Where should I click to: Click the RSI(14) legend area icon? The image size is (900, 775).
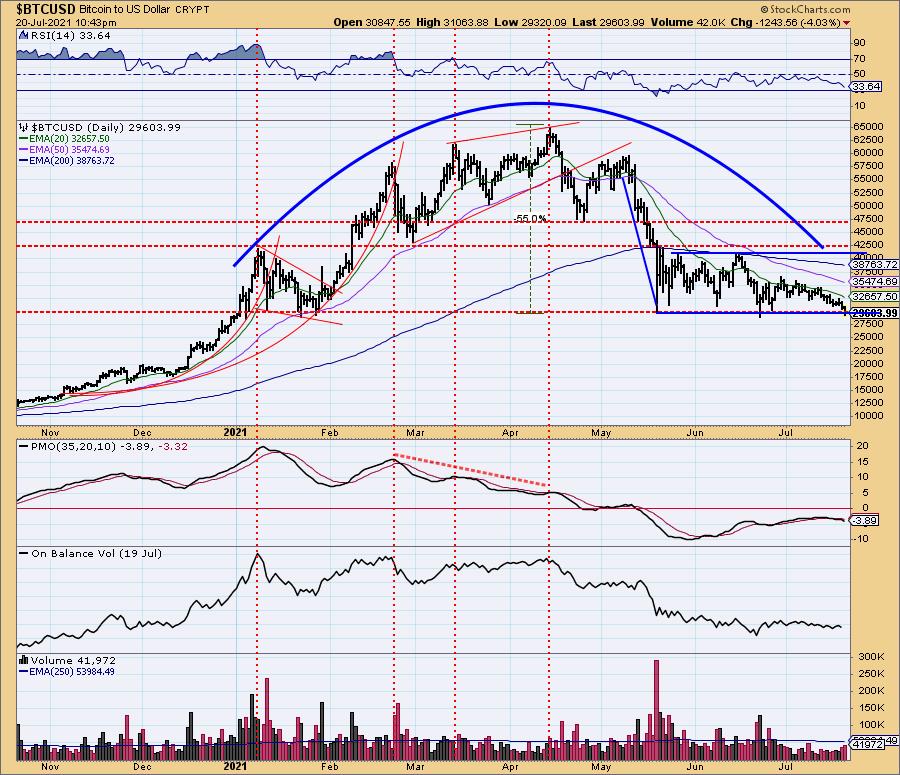(23, 35)
